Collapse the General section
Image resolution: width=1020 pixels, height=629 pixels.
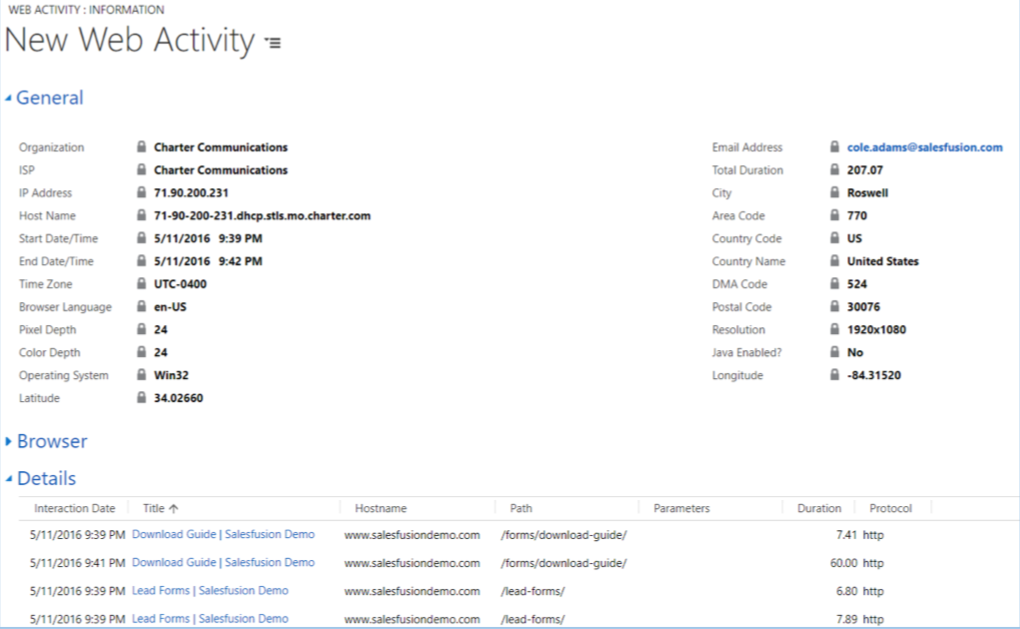point(9,98)
